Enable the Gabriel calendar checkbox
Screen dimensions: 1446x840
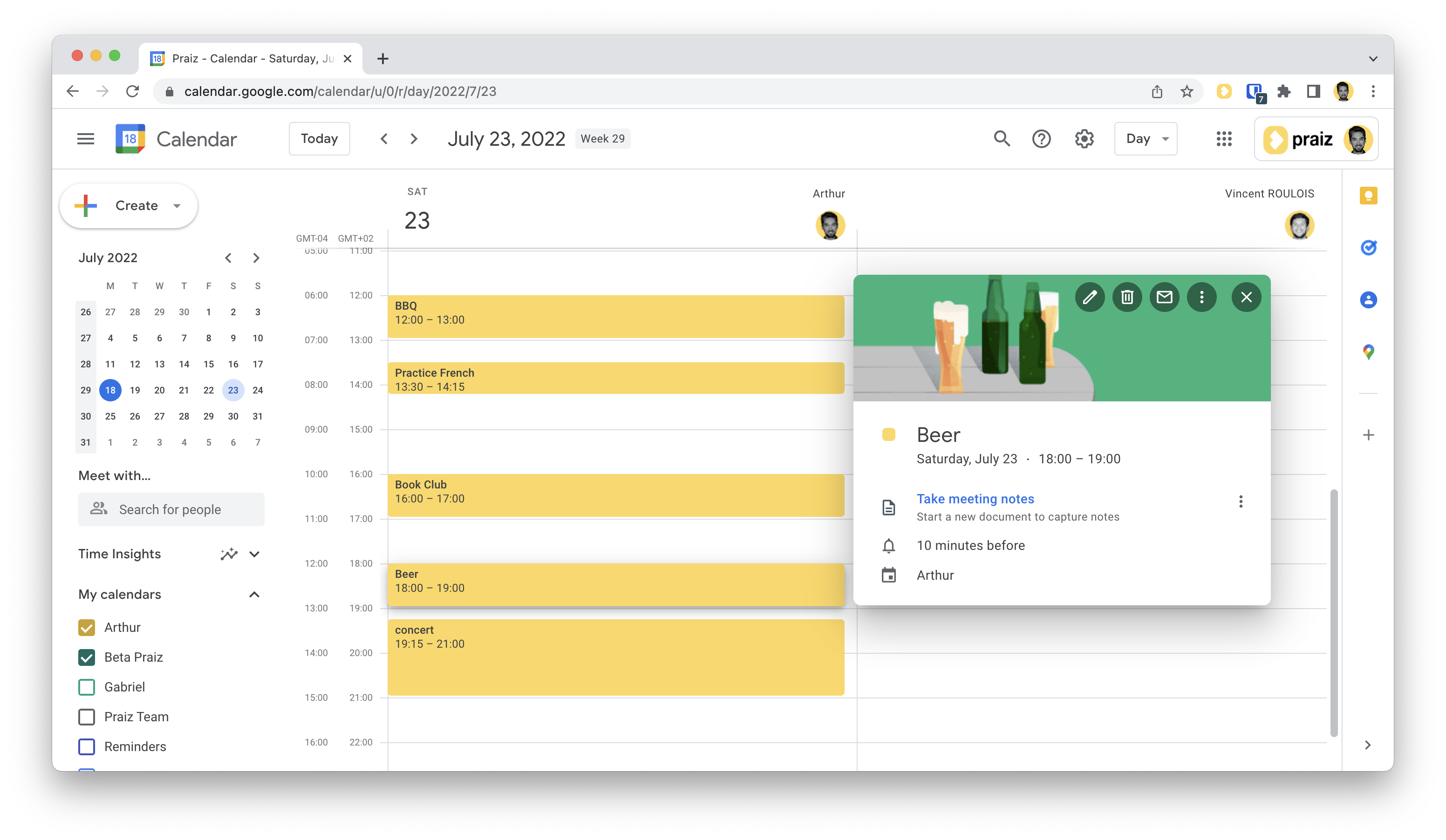(x=87, y=687)
